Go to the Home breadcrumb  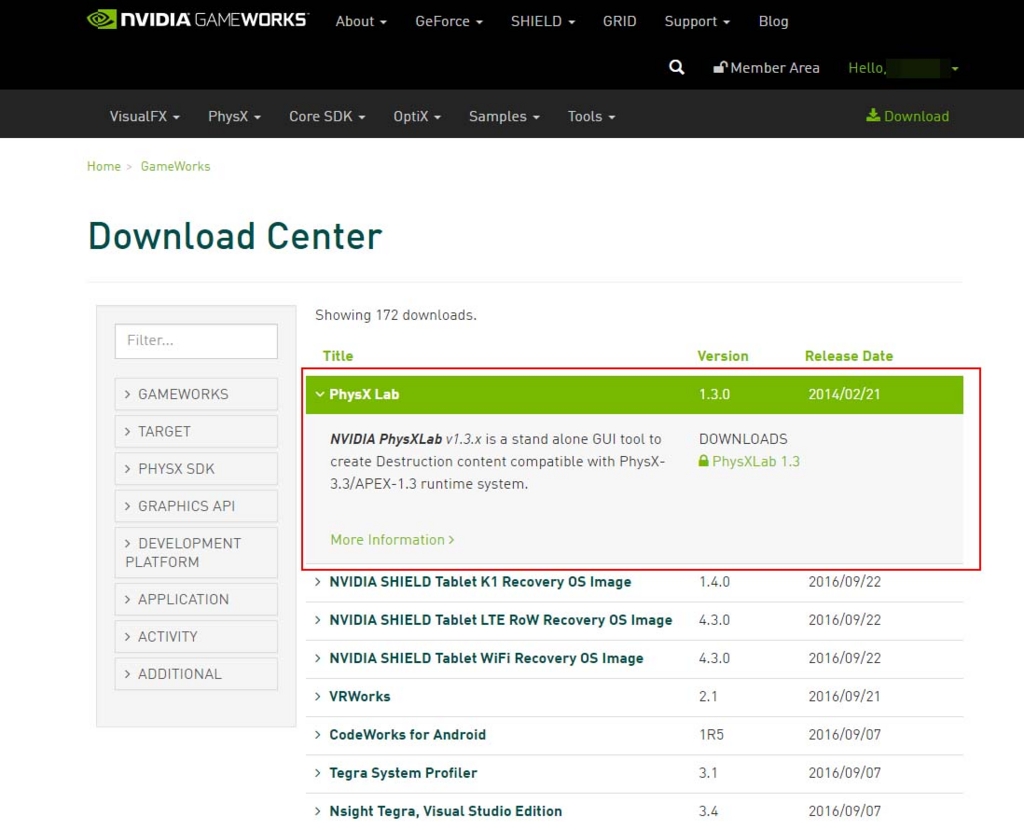[x=104, y=167]
